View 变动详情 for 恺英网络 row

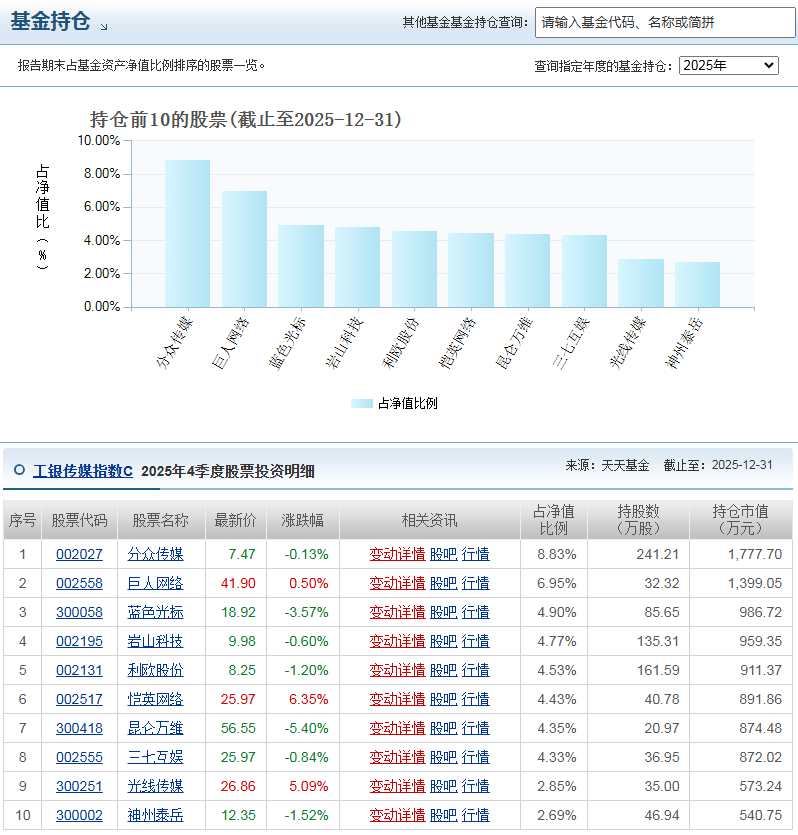398,699
